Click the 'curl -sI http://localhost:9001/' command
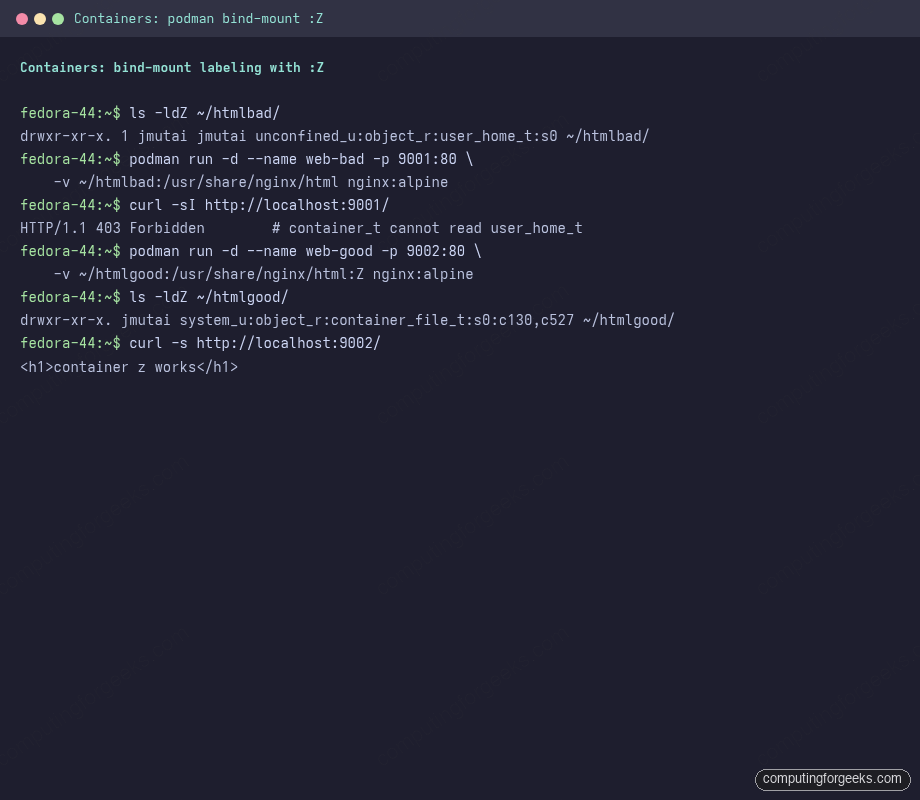 coord(259,205)
